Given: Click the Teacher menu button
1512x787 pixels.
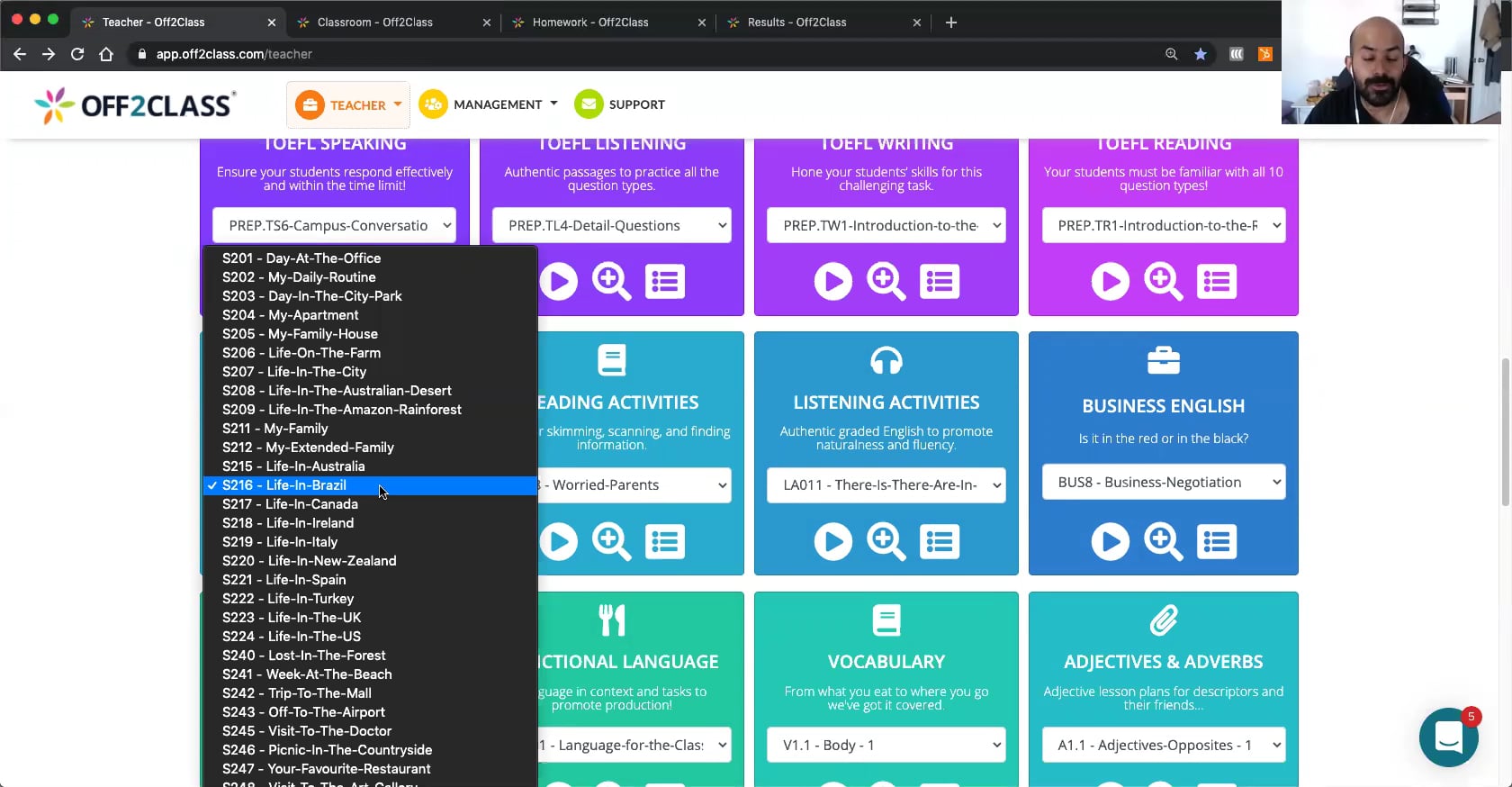Looking at the screenshot, I should coord(348,105).
